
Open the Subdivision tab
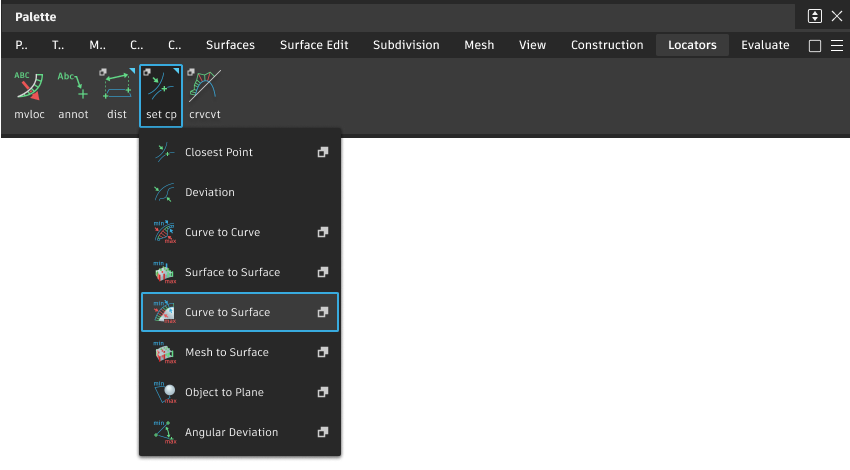tap(406, 45)
